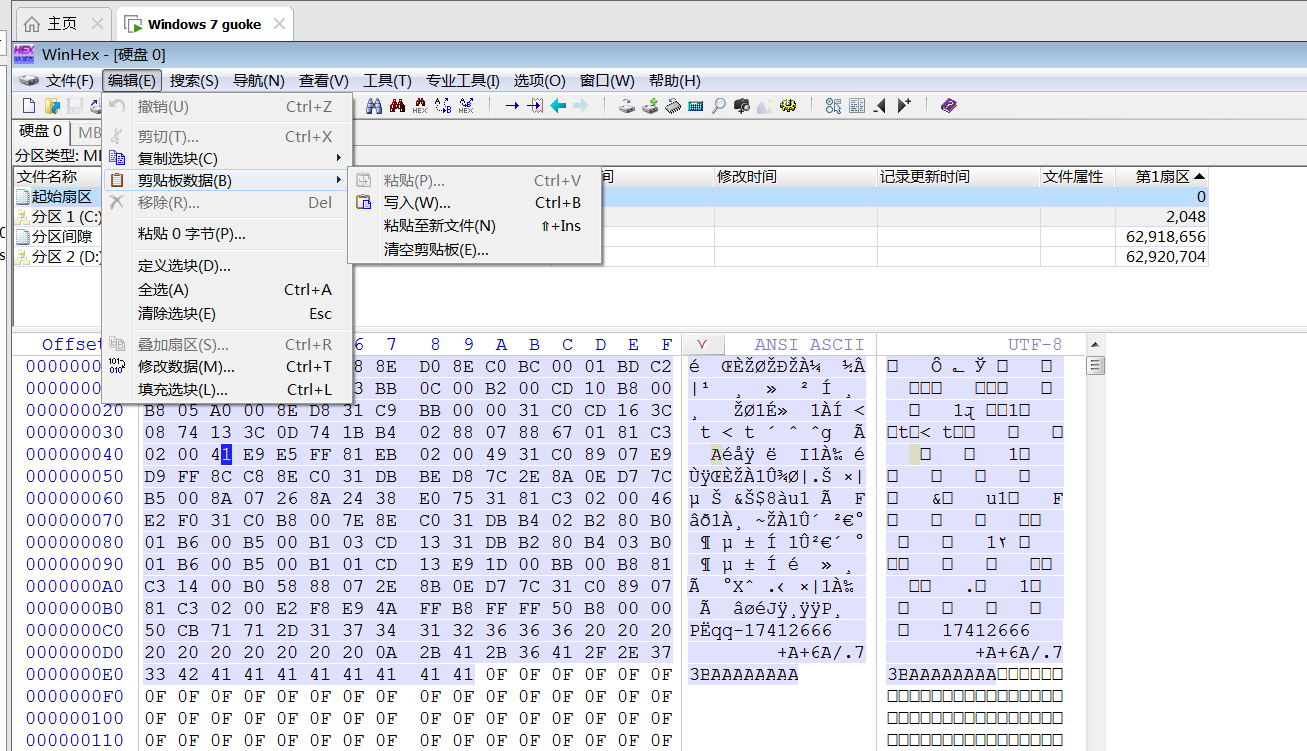Sort by 文件属性 column header
Viewport: 1307px width, 751px height.
click(1078, 177)
